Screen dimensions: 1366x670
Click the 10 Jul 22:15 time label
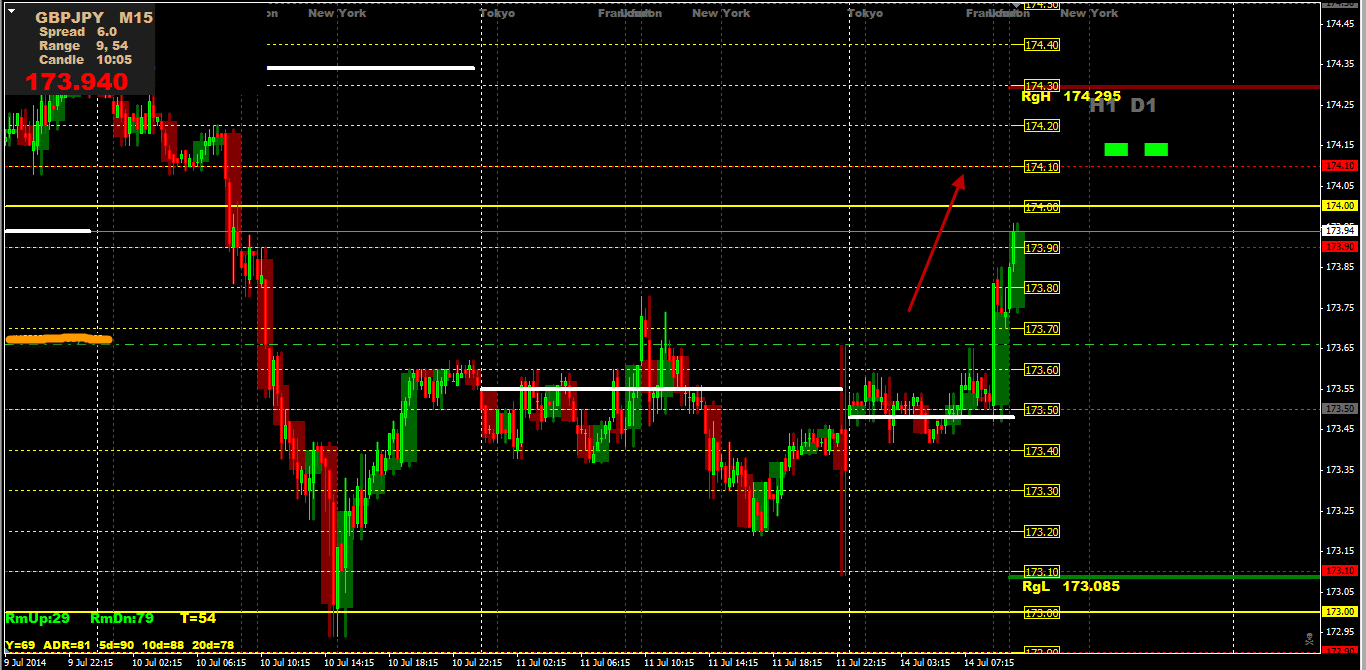pyautogui.click(x=476, y=662)
